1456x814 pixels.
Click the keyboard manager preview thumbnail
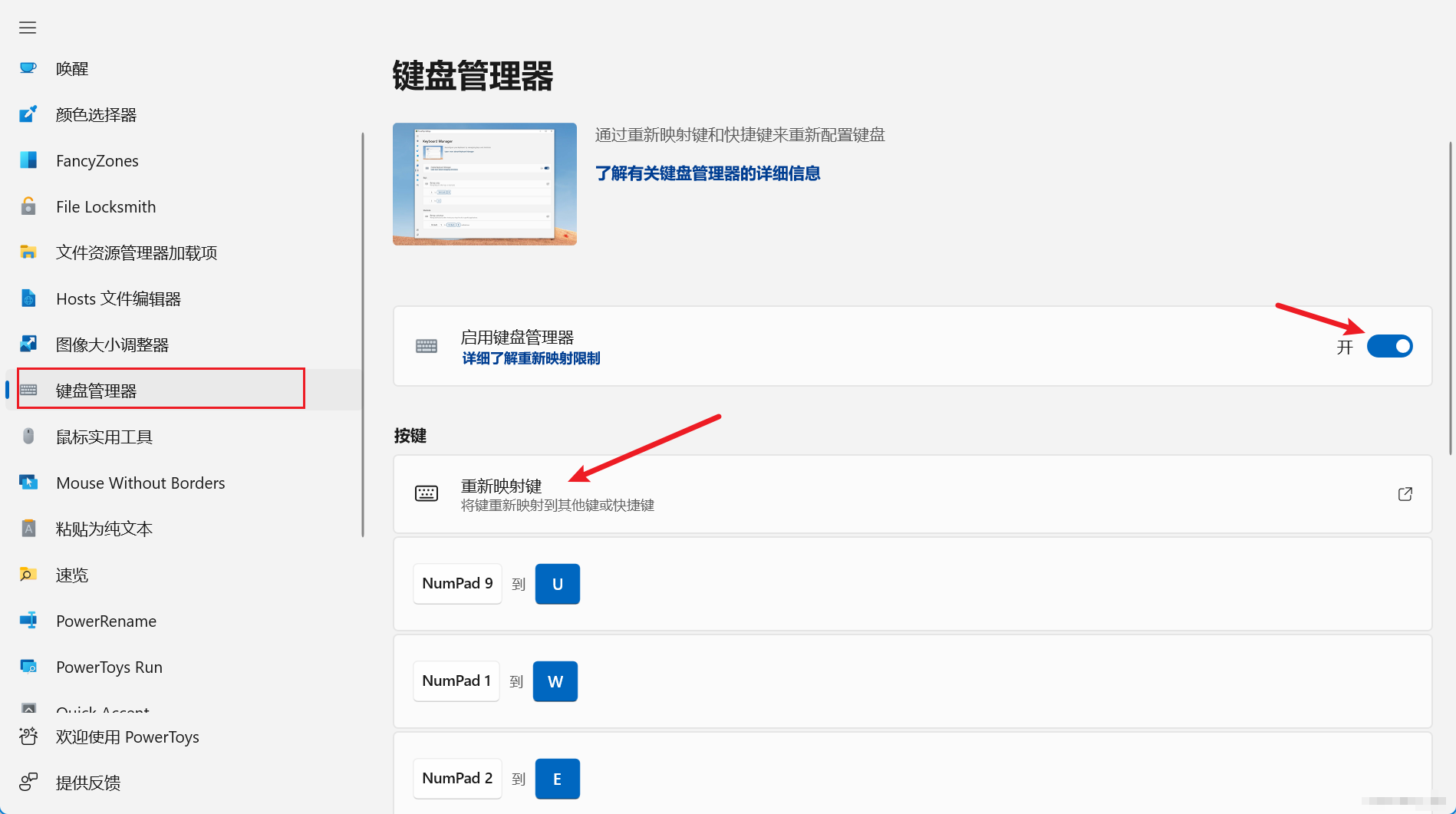pos(485,184)
